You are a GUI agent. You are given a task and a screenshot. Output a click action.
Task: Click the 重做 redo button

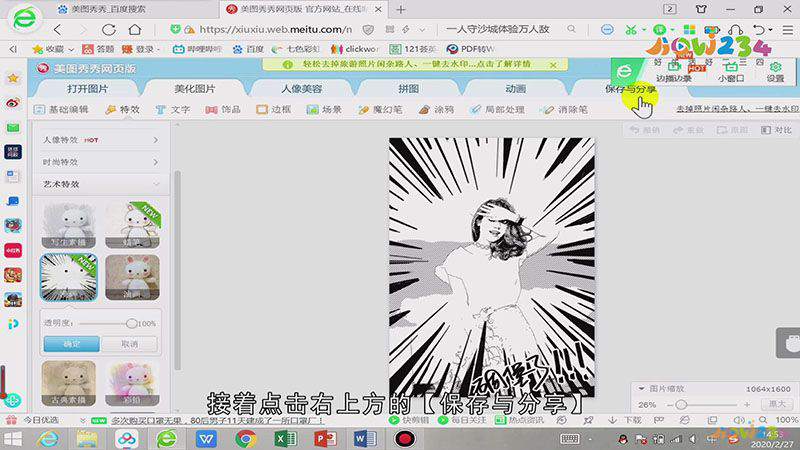688,130
